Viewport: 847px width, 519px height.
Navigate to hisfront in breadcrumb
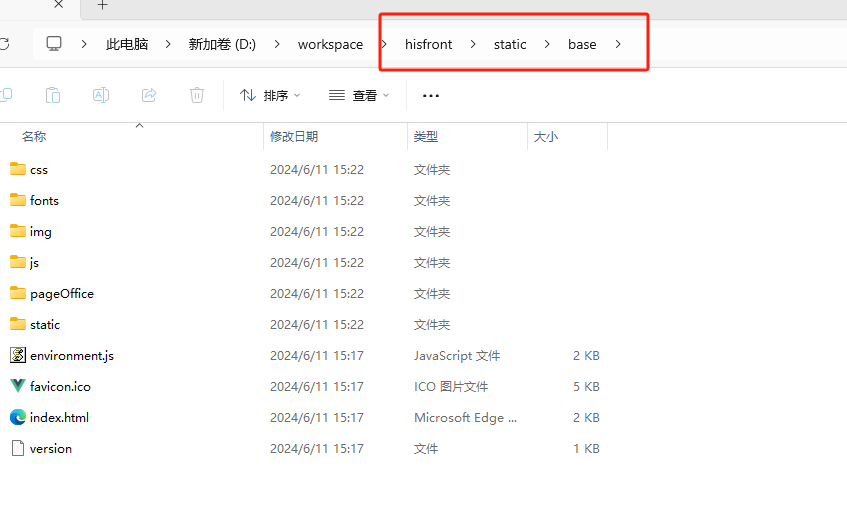click(428, 44)
